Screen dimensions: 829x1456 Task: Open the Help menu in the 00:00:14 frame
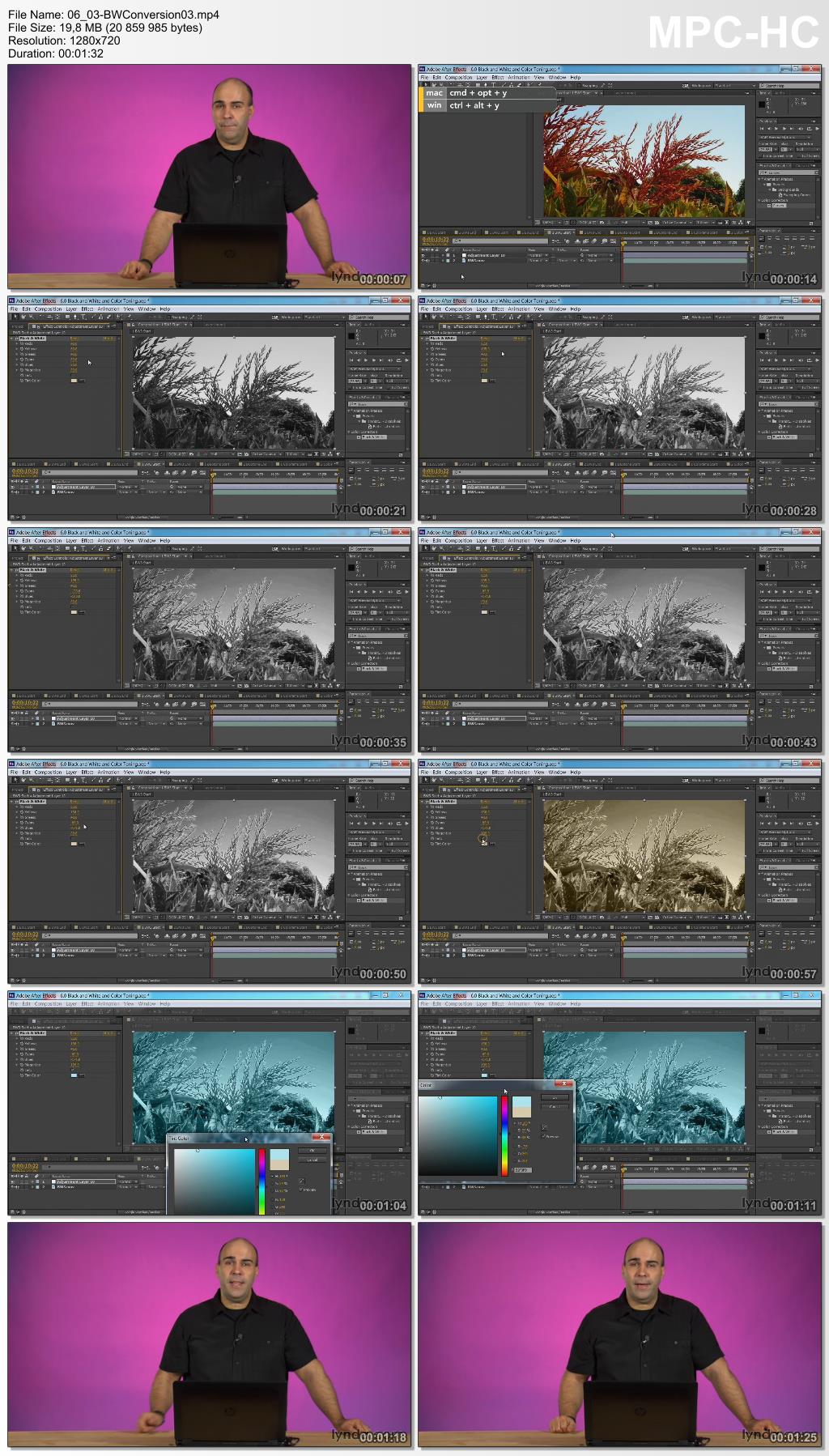tap(576, 78)
